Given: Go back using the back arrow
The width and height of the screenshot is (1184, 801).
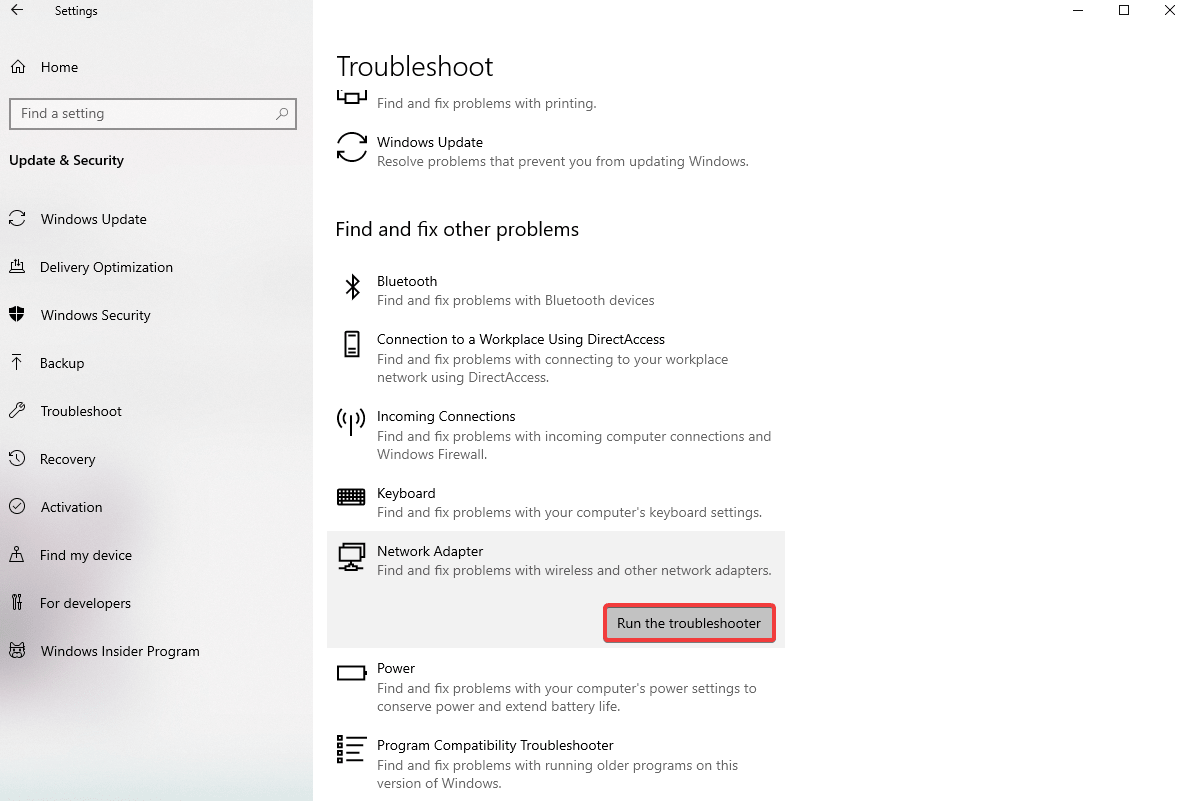Looking at the screenshot, I should point(17,11).
